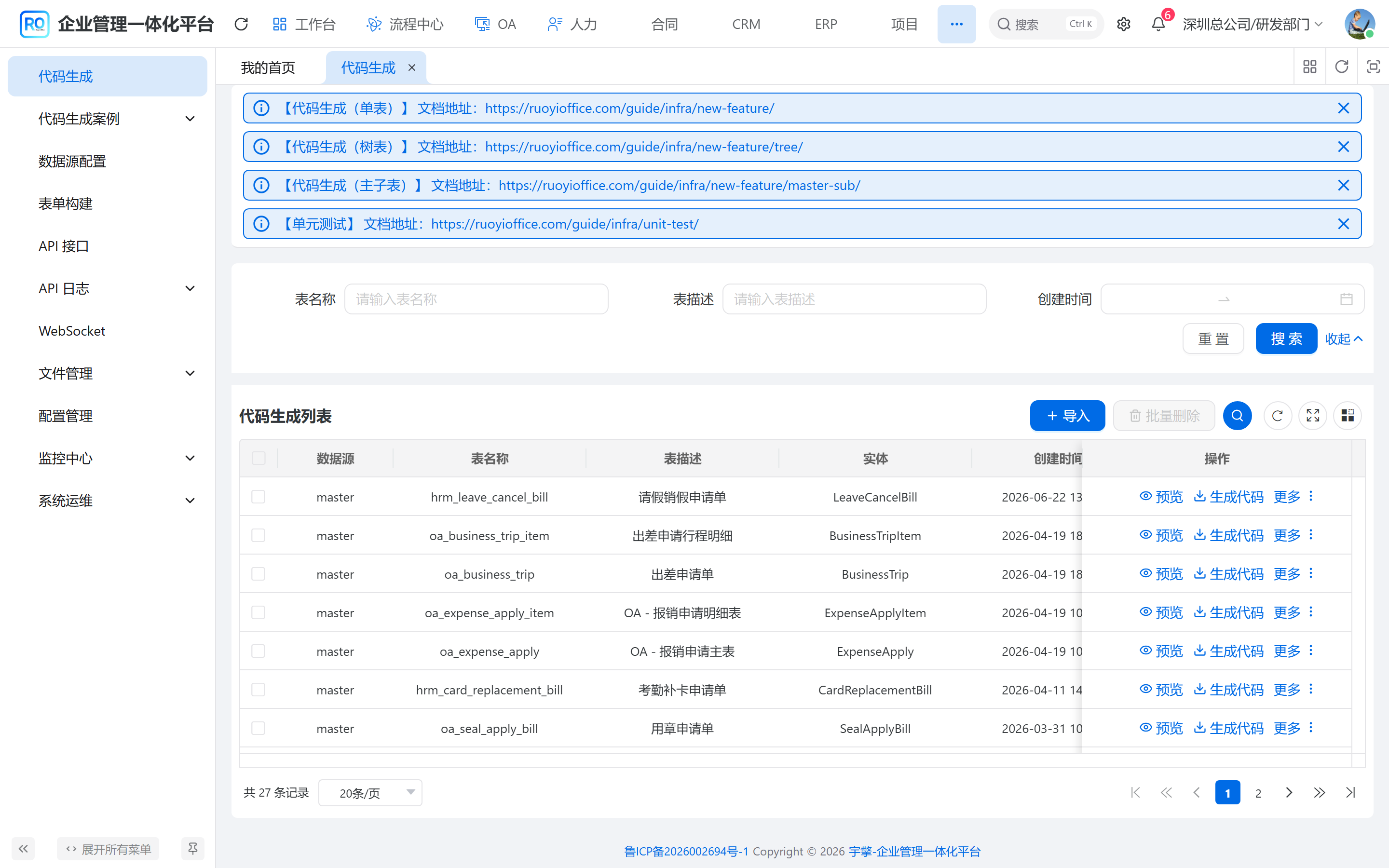This screenshot has height=868, width=1389.
Task: Go to last page of pagination
Action: pos(1350,792)
